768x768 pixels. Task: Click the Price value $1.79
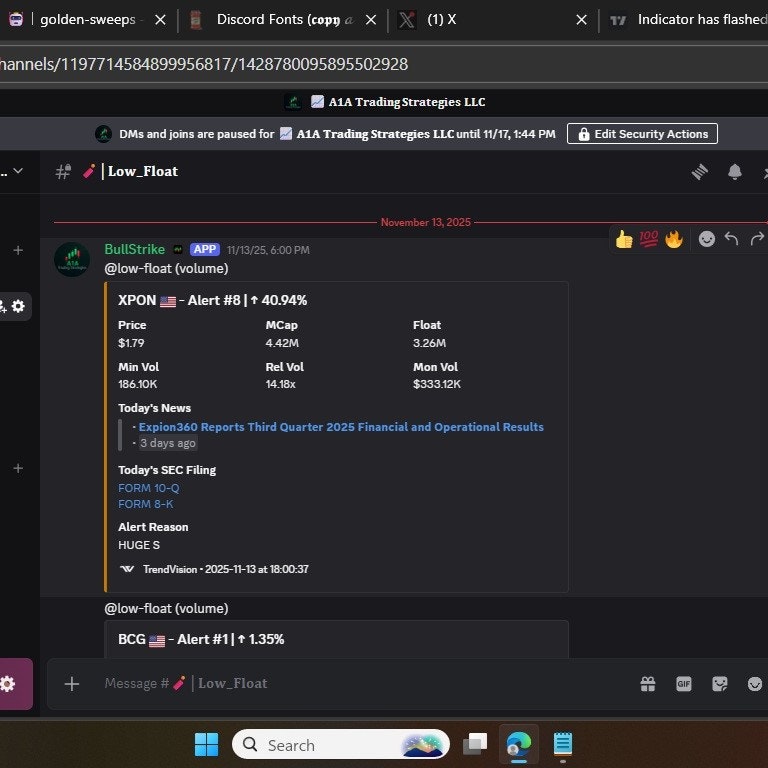coord(131,343)
